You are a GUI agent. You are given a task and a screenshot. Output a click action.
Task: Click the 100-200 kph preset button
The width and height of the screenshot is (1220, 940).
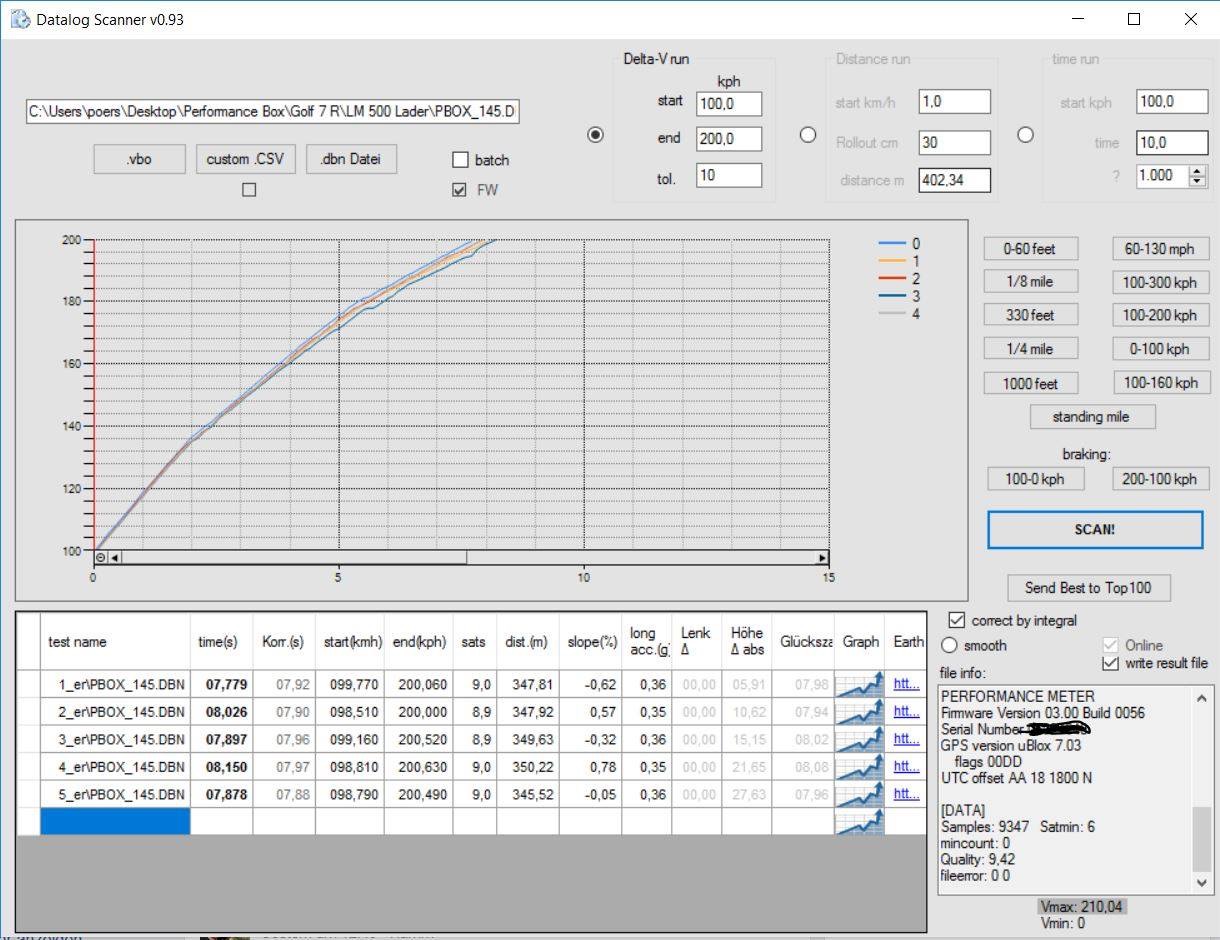tap(1159, 315)
